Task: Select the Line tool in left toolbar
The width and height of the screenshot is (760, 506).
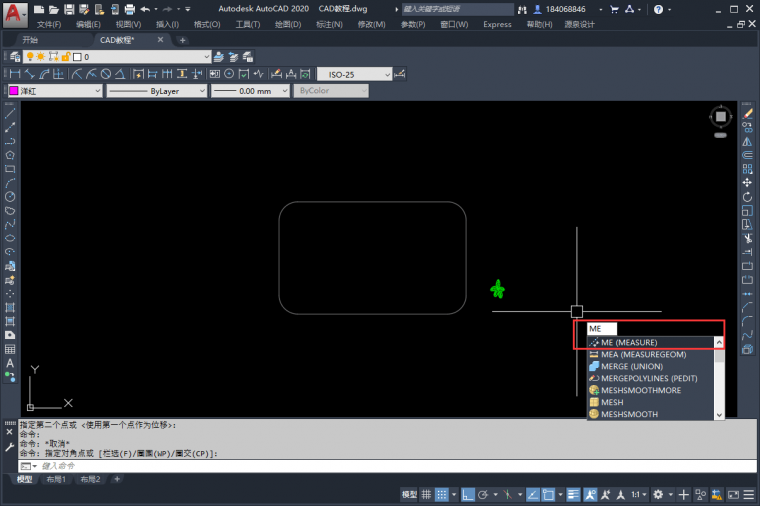Action: (10, 113)
